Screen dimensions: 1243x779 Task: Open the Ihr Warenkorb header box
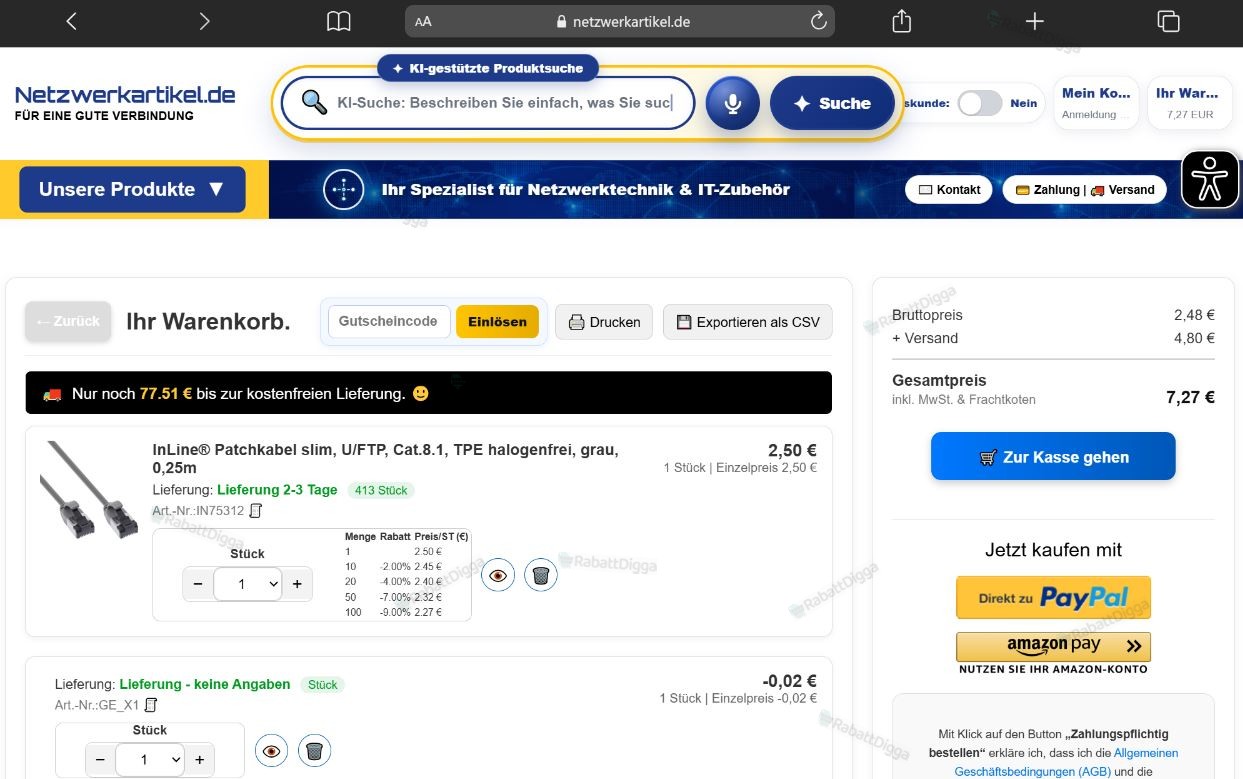[x=1190, y=103]
